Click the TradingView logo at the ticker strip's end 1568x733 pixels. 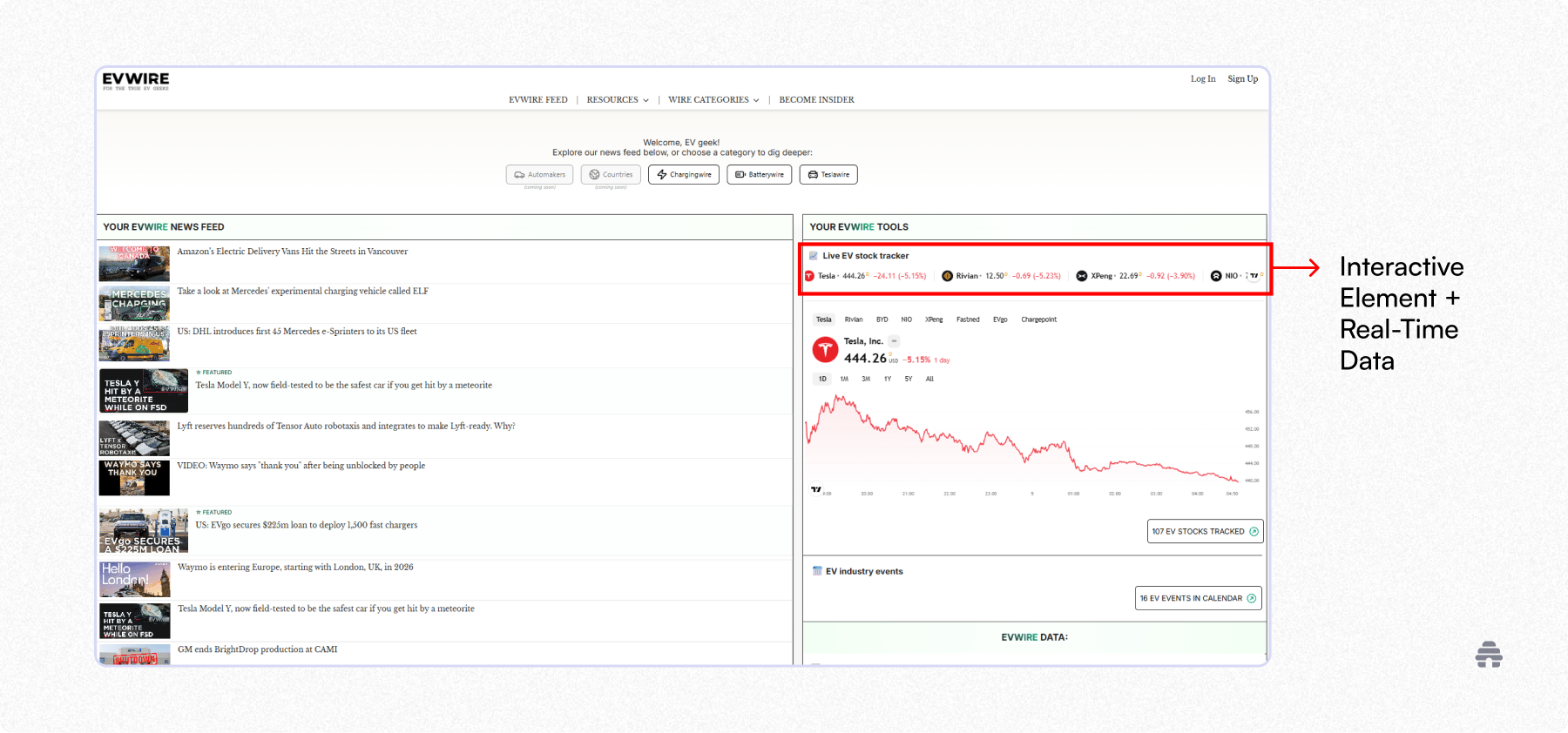tap(1254, 276)
